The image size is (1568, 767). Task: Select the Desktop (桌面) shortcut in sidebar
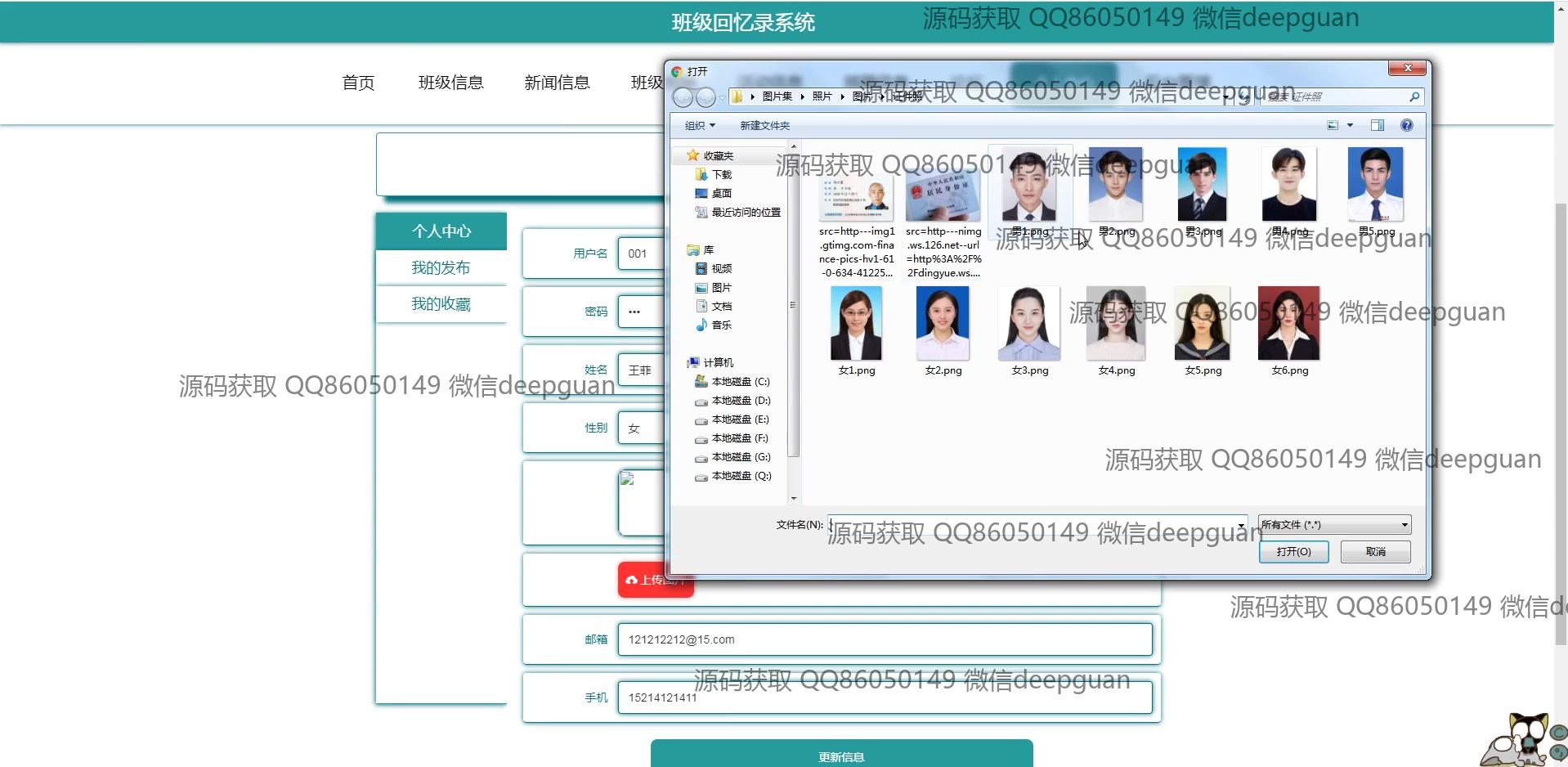click(721, 194)
